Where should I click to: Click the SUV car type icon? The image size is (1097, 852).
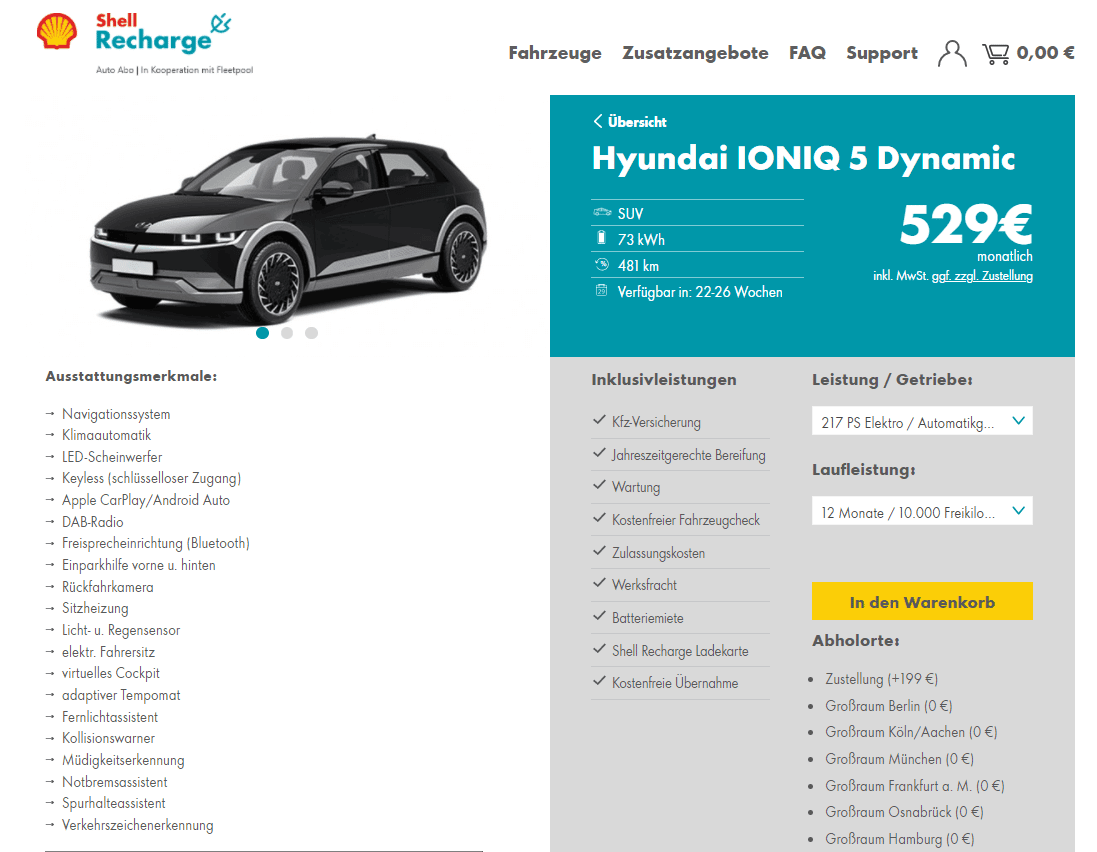[602, 213]
